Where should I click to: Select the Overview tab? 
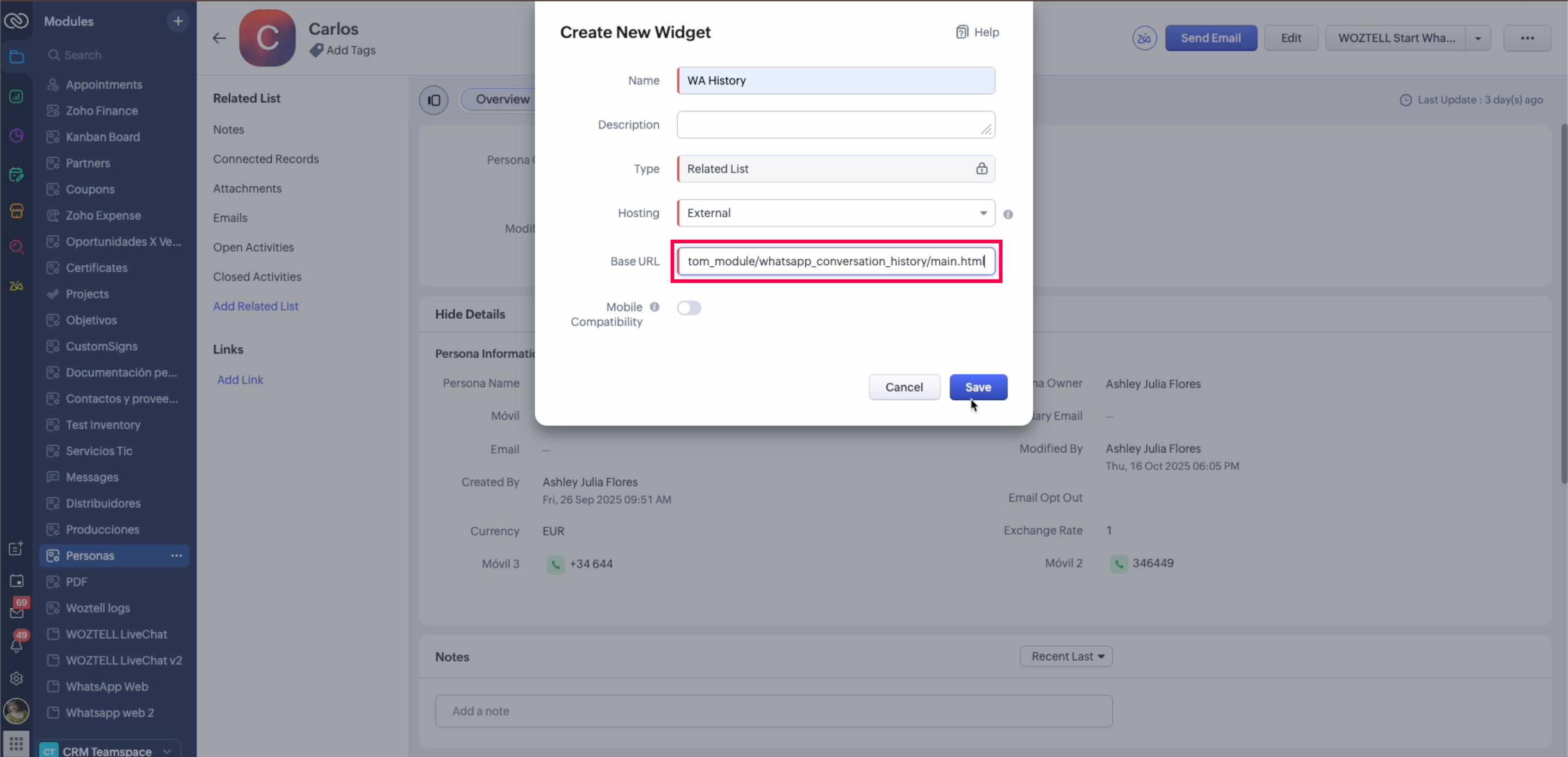[x=502, y=99]
